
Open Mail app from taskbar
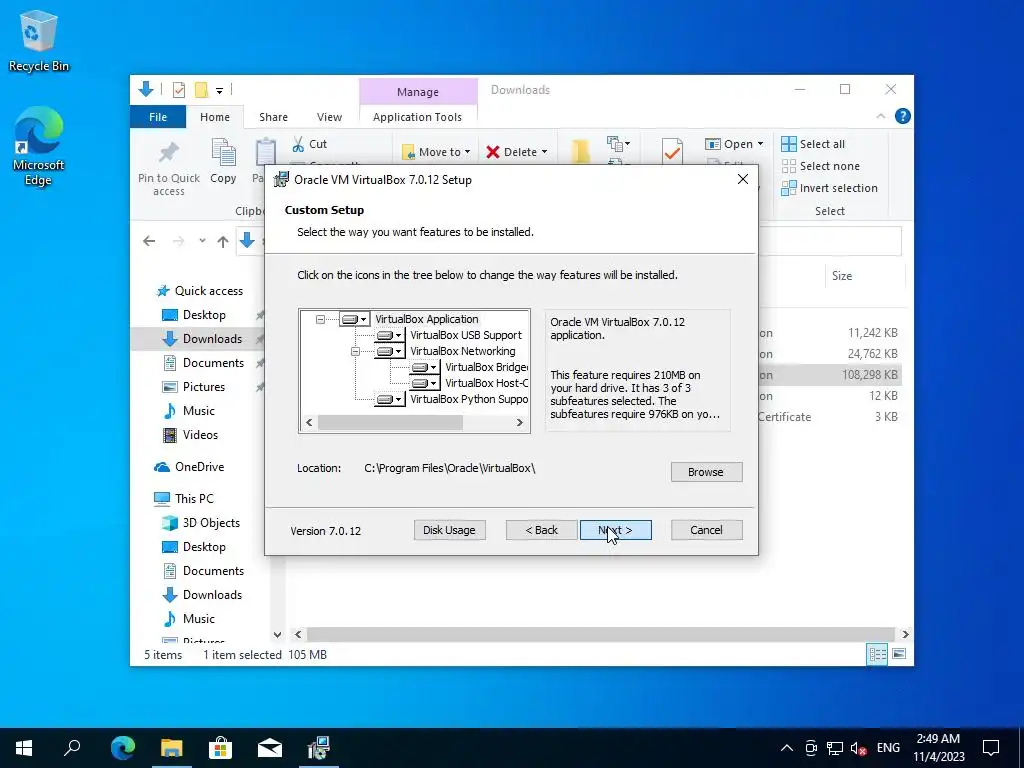(270, 748)
